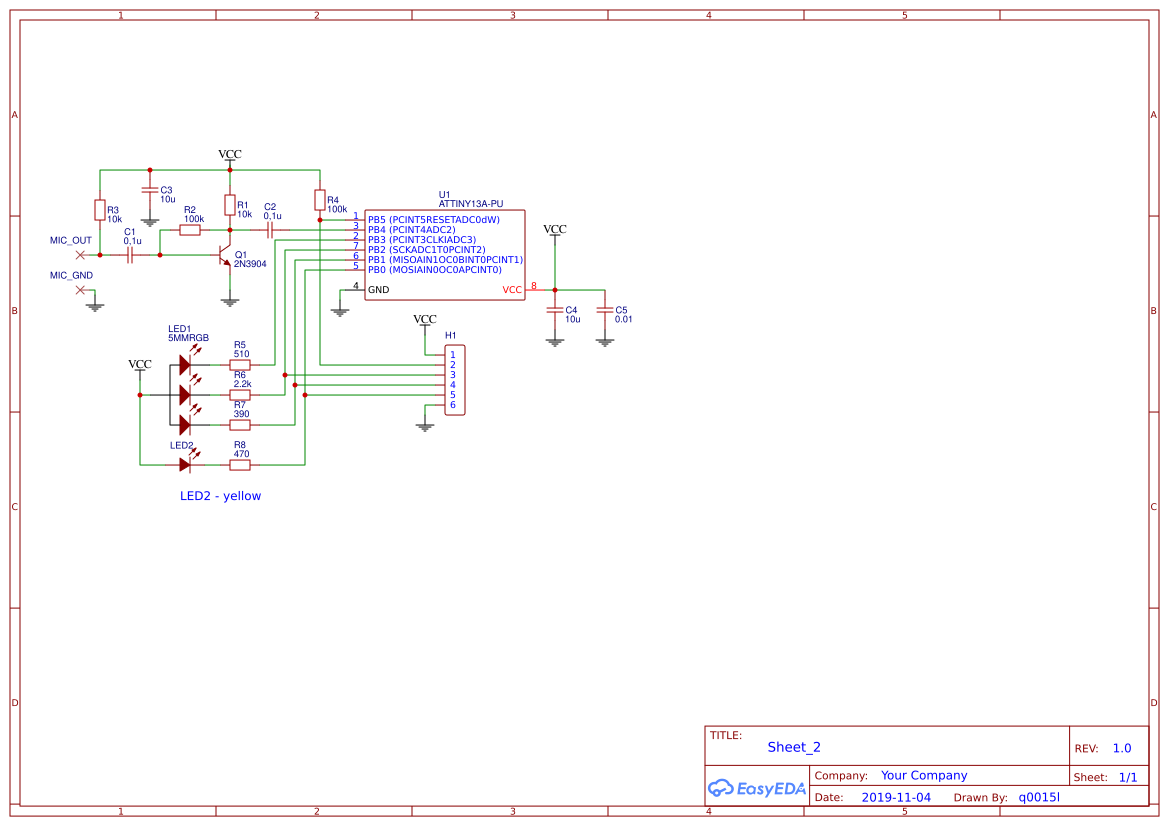The height and width of the screenshot is (827, 1169).
Task: Click the MIC_GND no-connect cross marker
Action: [81, 290]
